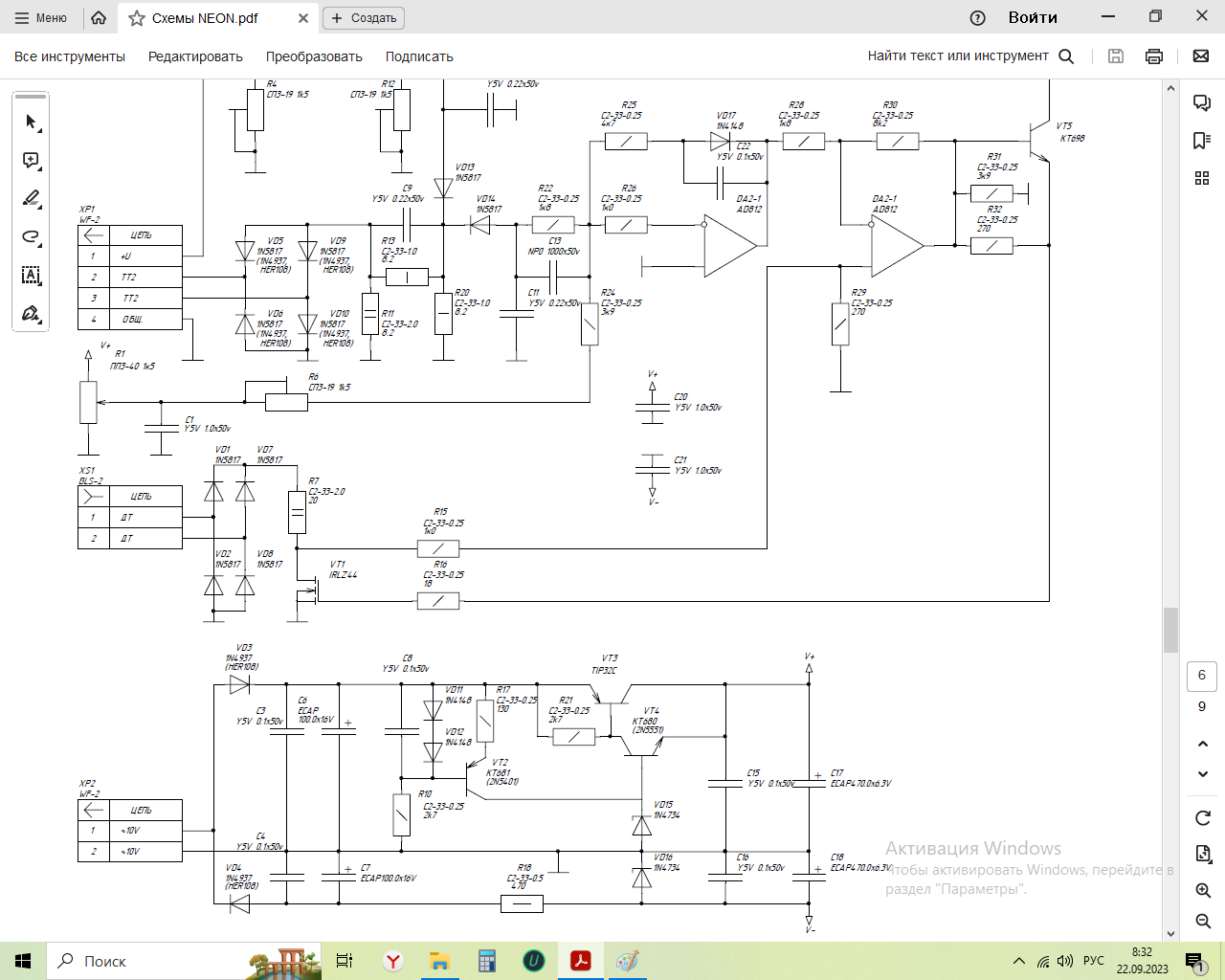Rotate the page view

tap(1203, 818)
